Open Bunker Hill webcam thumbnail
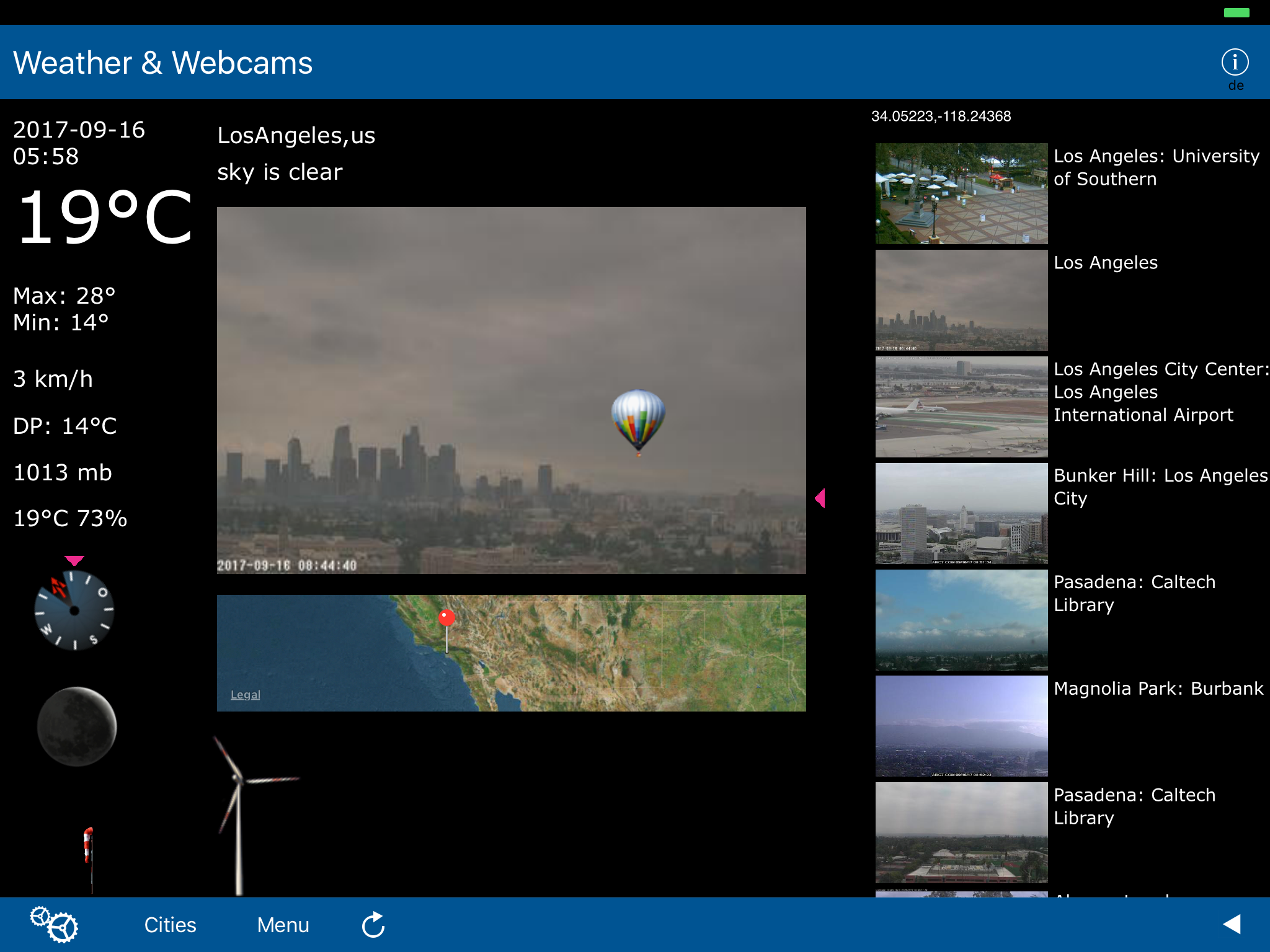The image size is (1270, 952). pos(961,513)
